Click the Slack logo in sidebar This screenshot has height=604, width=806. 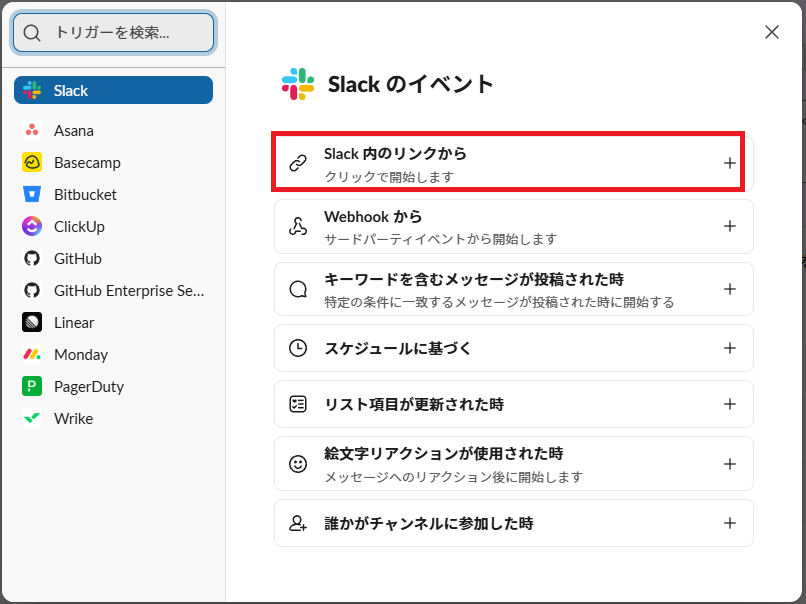pyautogui.click(x=32, y=90)
